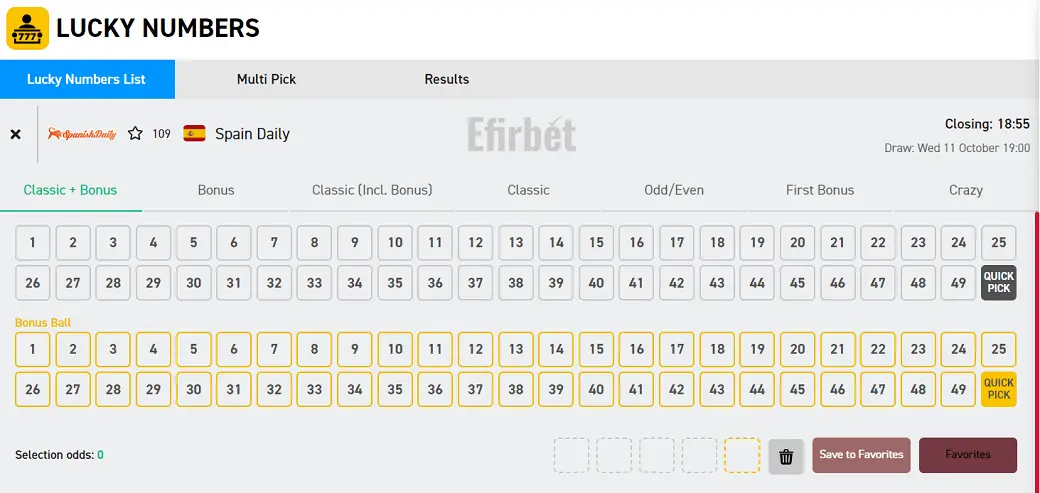The width and height of the screenshot is (1040, 493).
Task: Click the yellow dashed bonus selection slot
Action: point(742,455)
